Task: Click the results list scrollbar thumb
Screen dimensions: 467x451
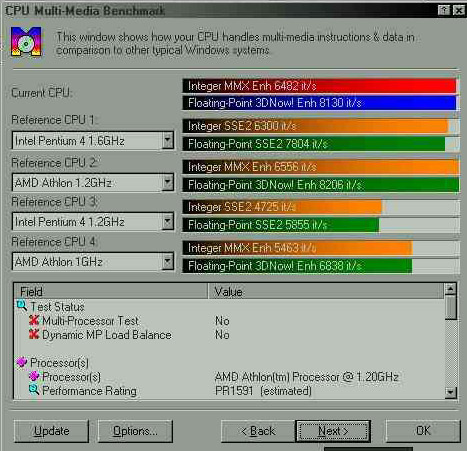Action: click(x=451, y=307)
